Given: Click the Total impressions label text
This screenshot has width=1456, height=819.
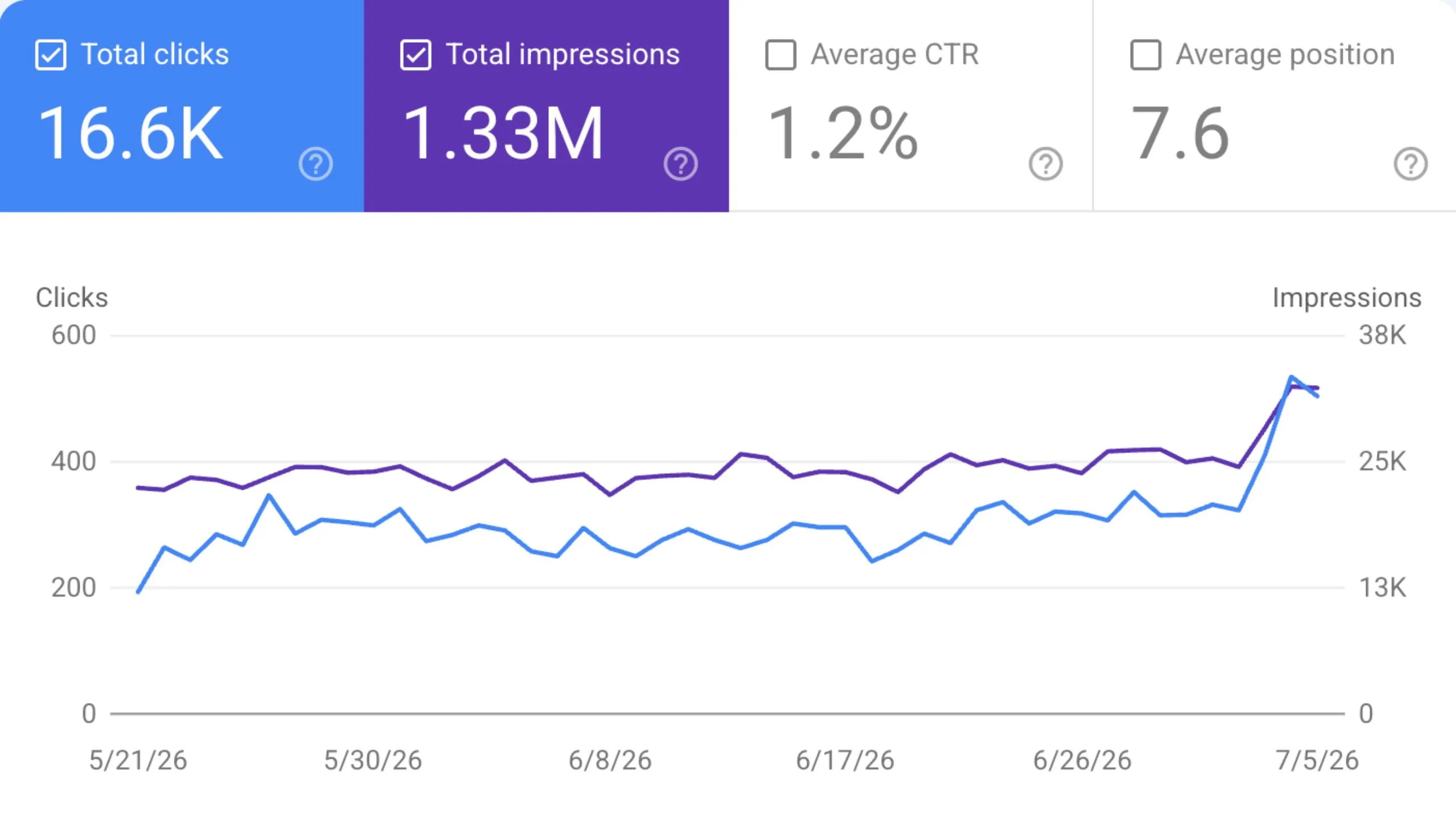Looking at the screenshot, I should click(x=563, y=55).
